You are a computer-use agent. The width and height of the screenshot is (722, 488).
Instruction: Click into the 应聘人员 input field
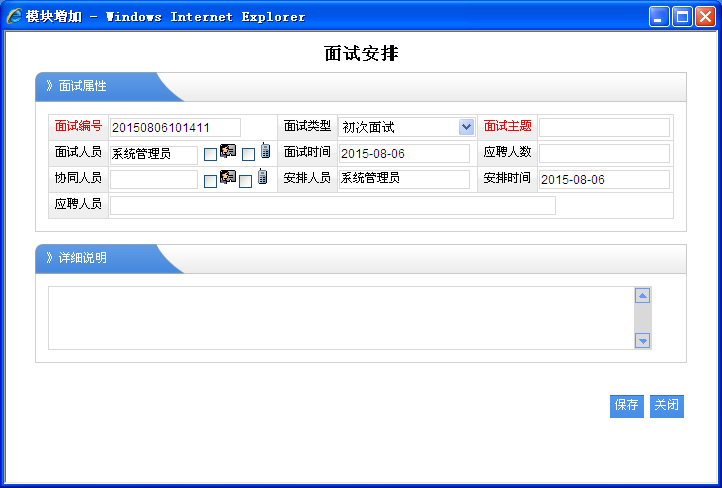click(332, 205)
